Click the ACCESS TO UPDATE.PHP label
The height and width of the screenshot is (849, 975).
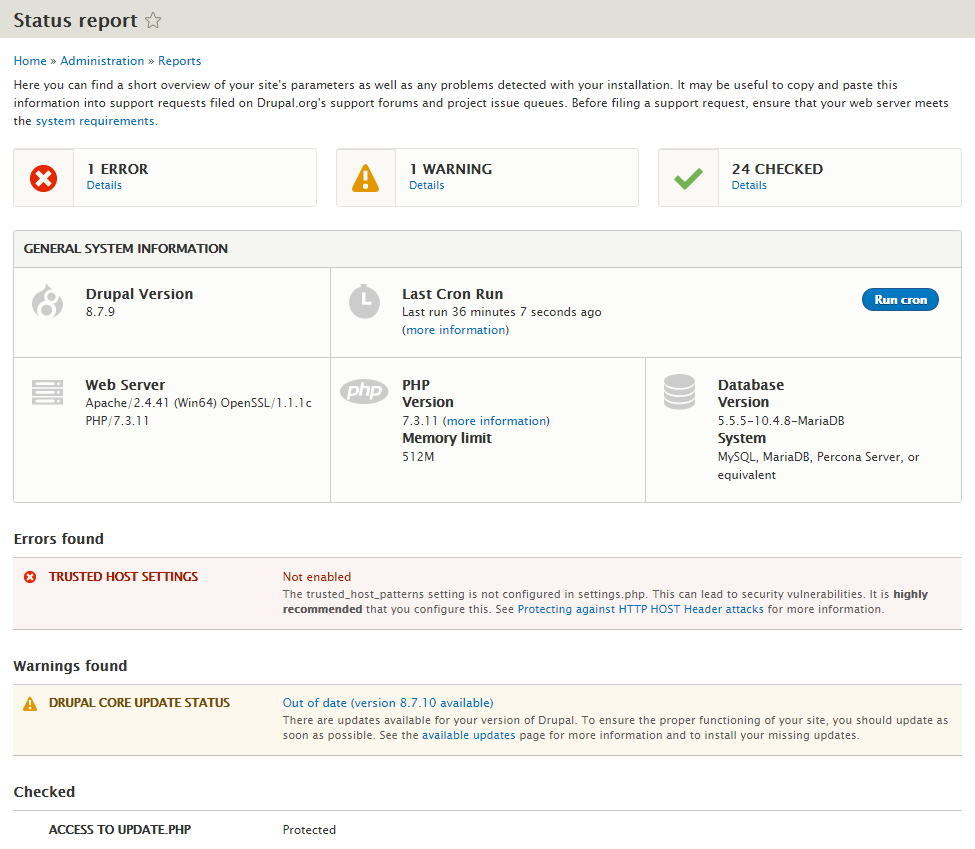tap(120, 830)
